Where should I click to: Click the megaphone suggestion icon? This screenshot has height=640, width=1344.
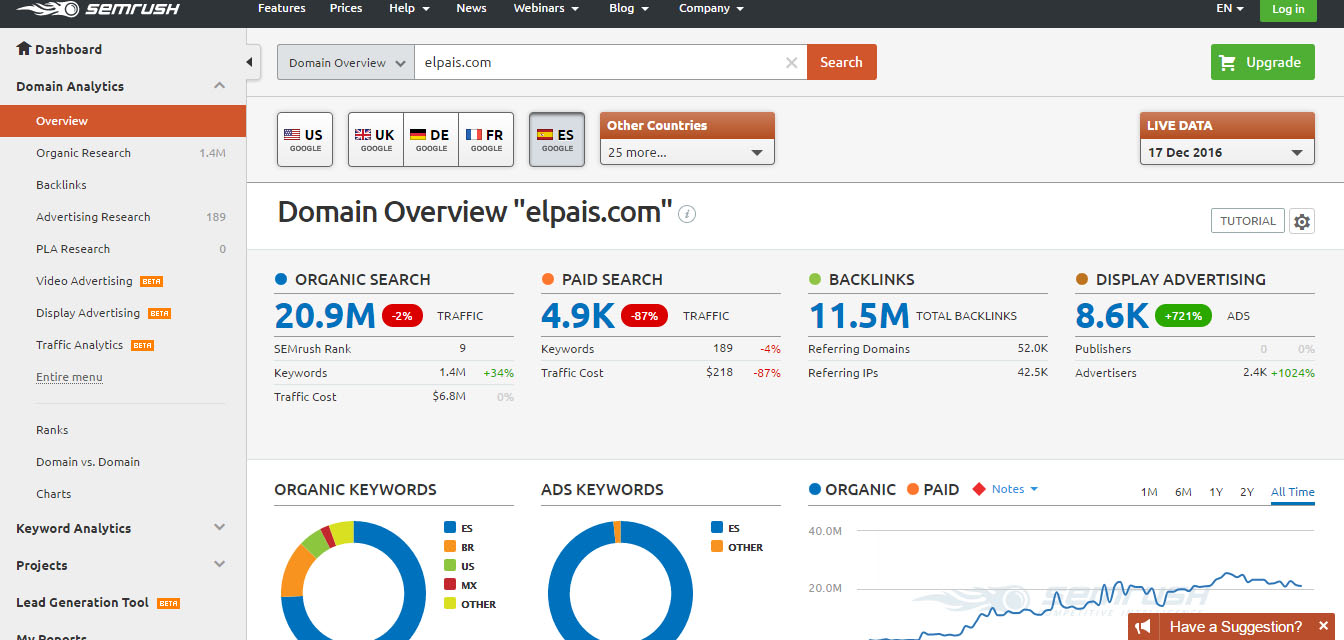[x=1144, y=626]
